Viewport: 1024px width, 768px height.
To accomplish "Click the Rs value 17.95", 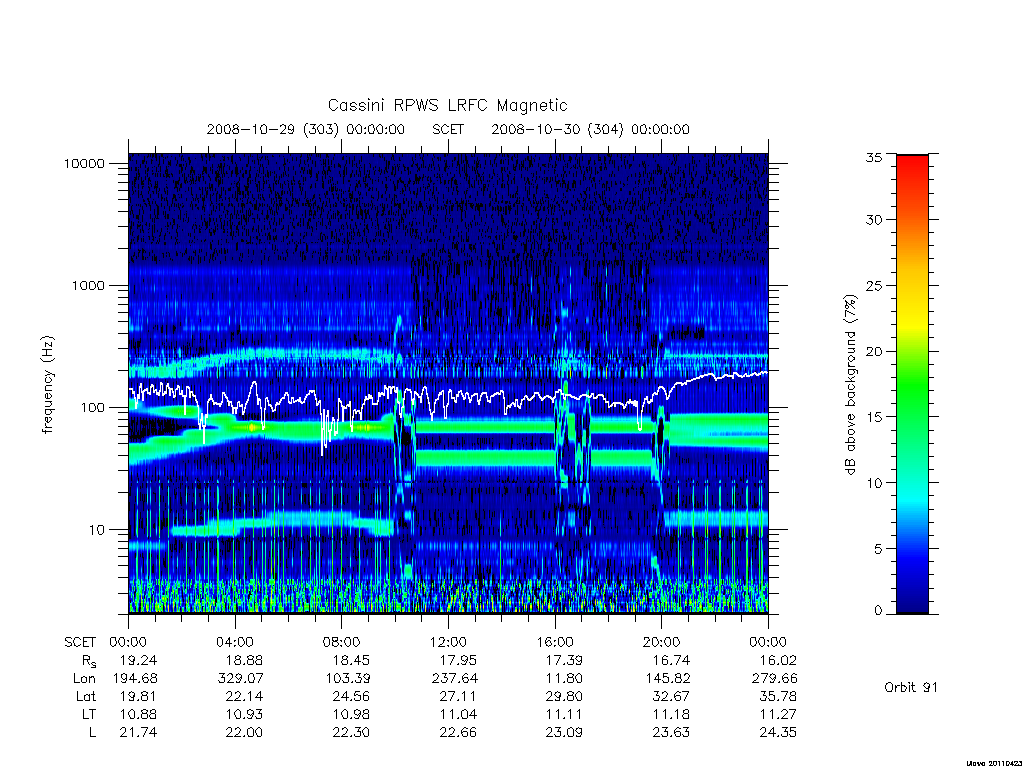I will tap(458, 660).
